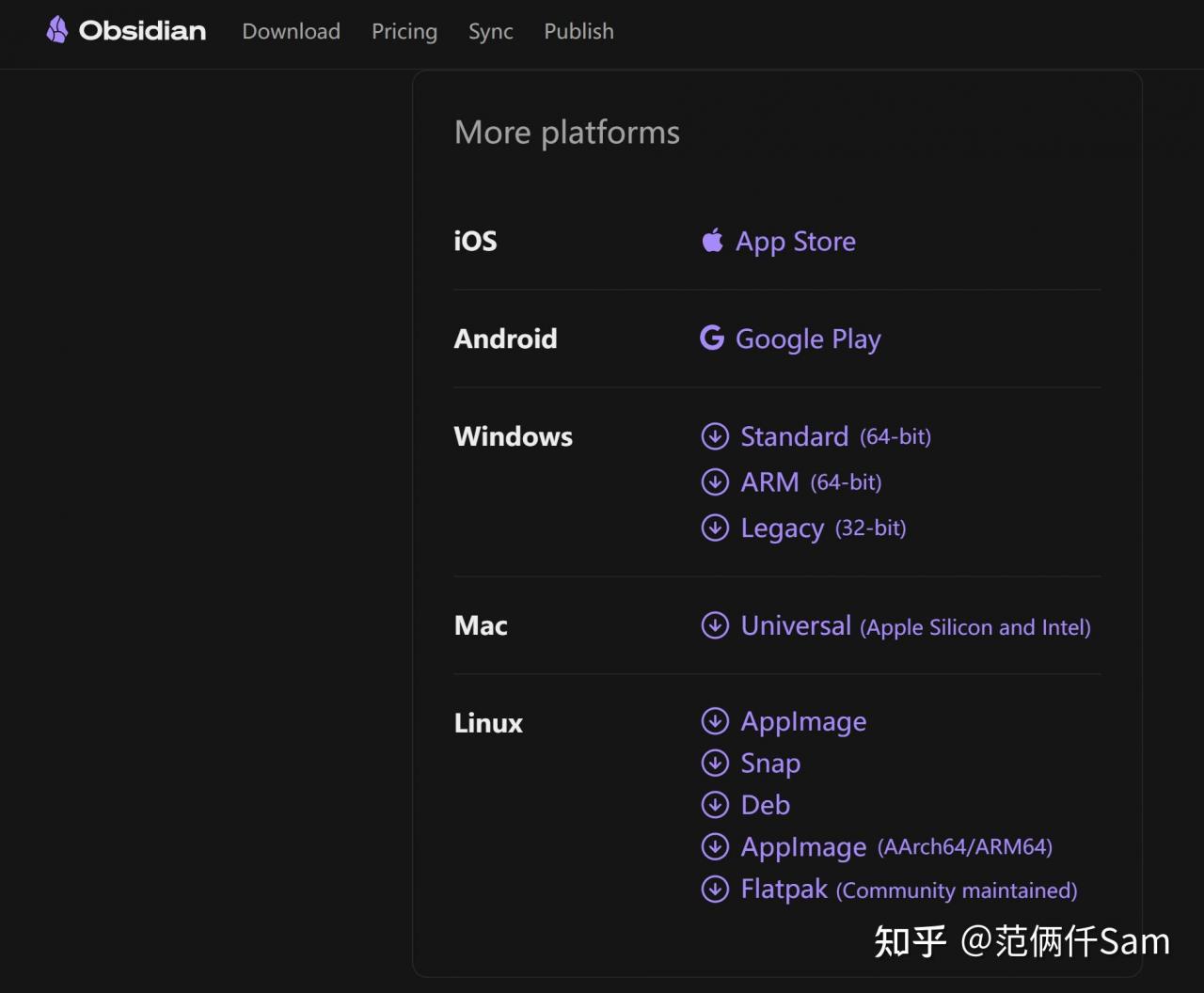Open the Google Play link

click(x=808, y=339)
